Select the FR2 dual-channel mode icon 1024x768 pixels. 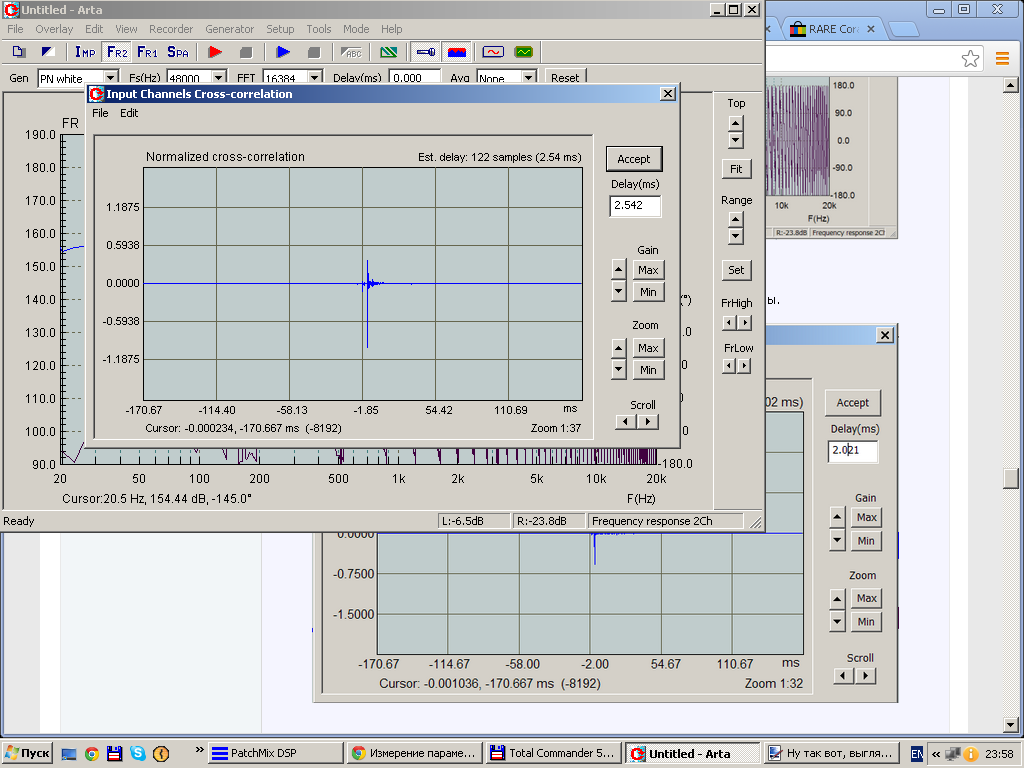pos(117,52)
